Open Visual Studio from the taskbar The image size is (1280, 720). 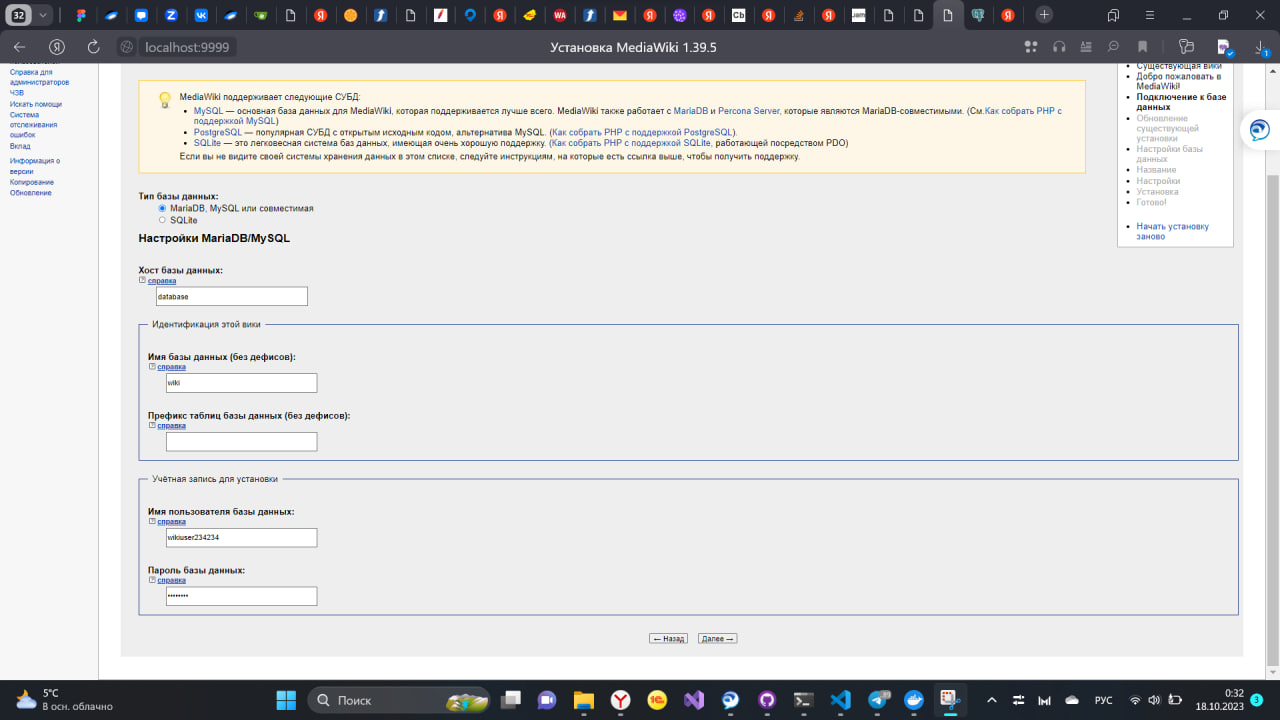click(x=694, y=700)
